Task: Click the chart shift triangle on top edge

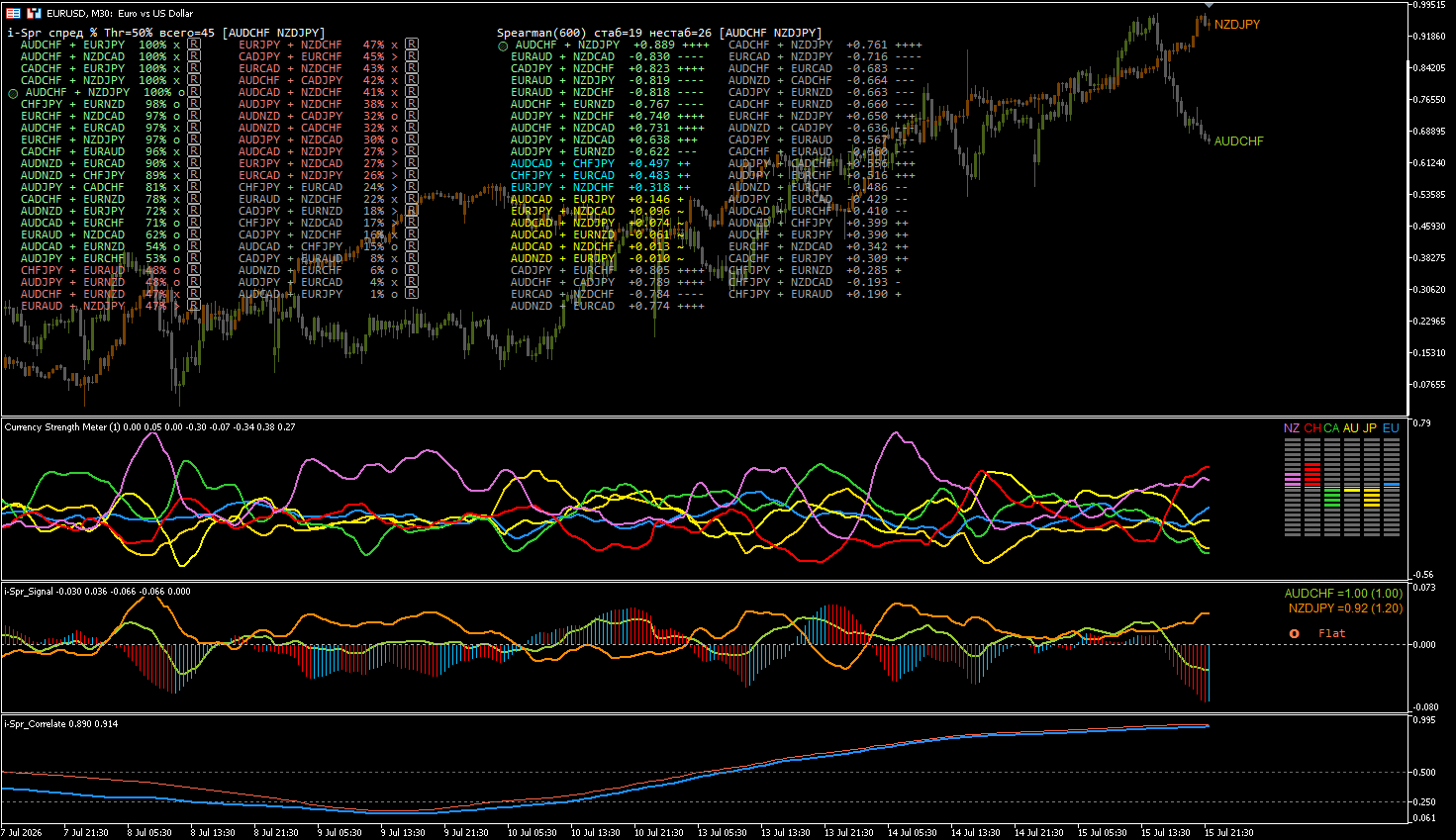Action: [x=1209, y=6]
